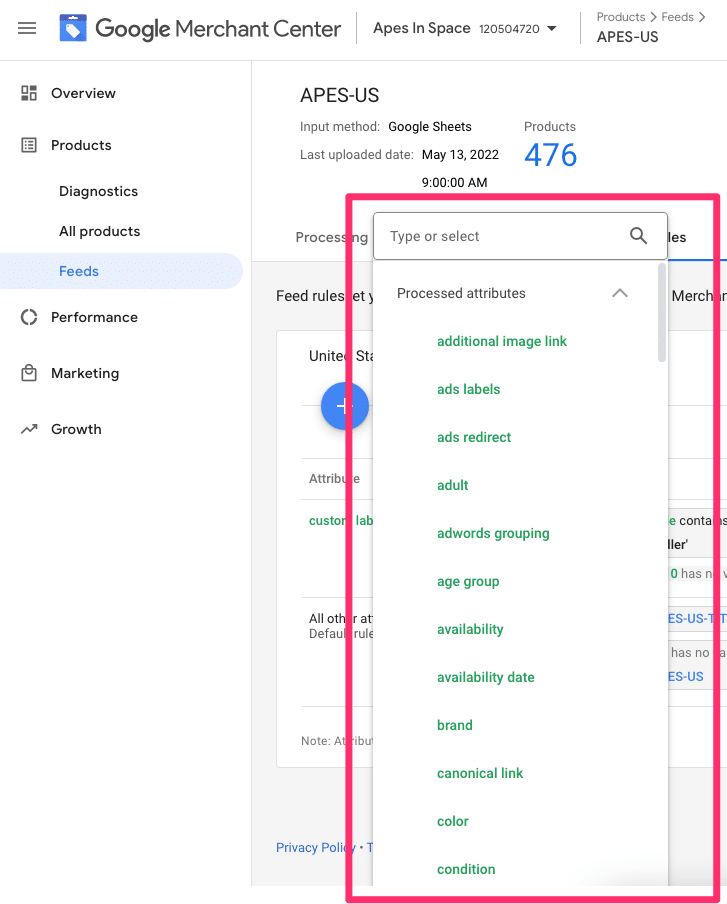The width and height of the screenshot is (727, 904).
Task: Click the search magnifier icon
Action: 638,236
